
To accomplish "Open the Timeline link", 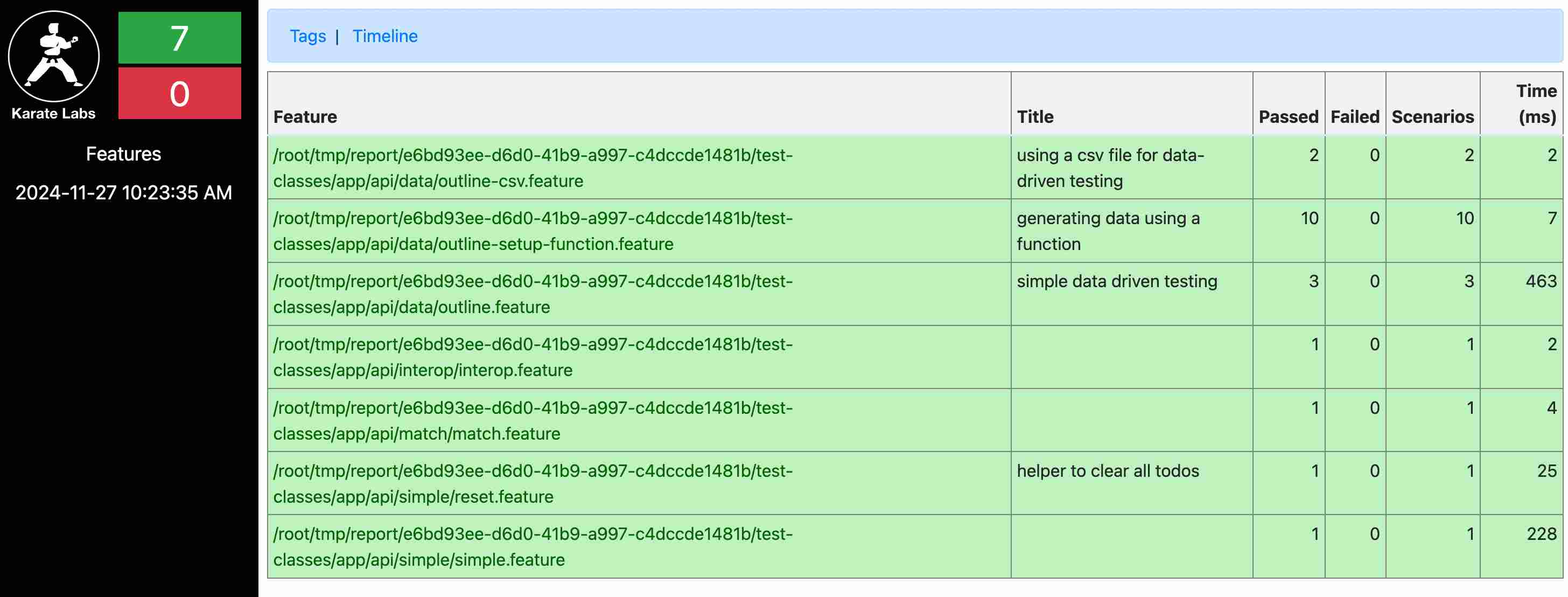I will tap(384, 36).
